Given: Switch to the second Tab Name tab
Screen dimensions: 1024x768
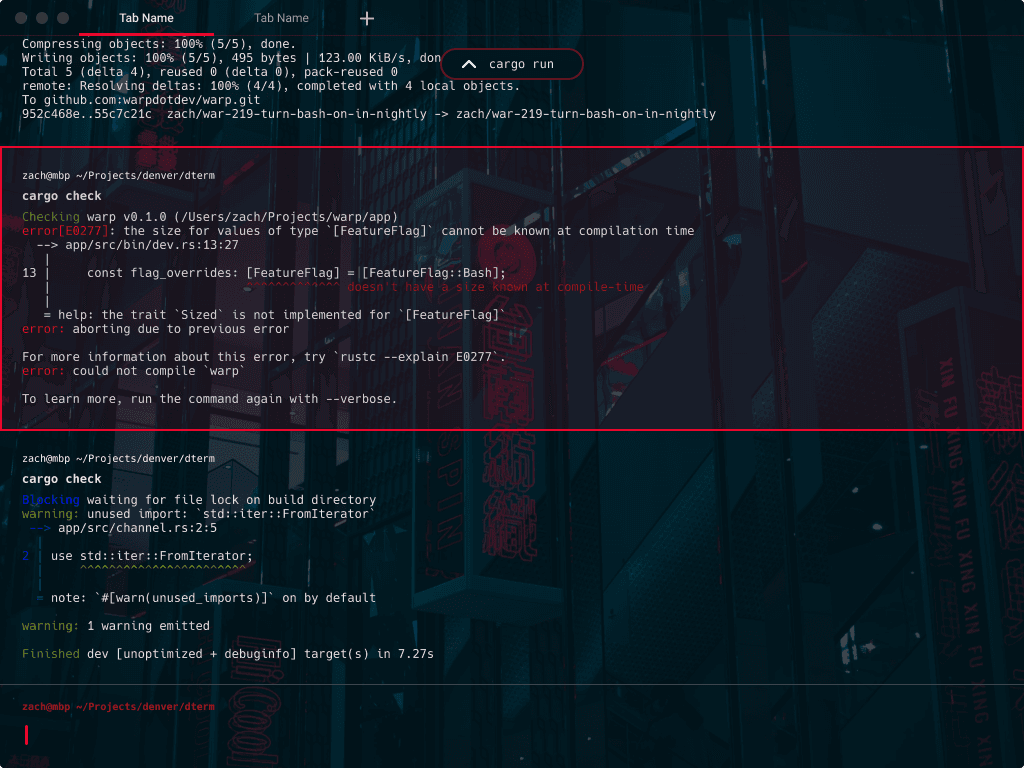Looking at the screenshot, I should 281,18.
